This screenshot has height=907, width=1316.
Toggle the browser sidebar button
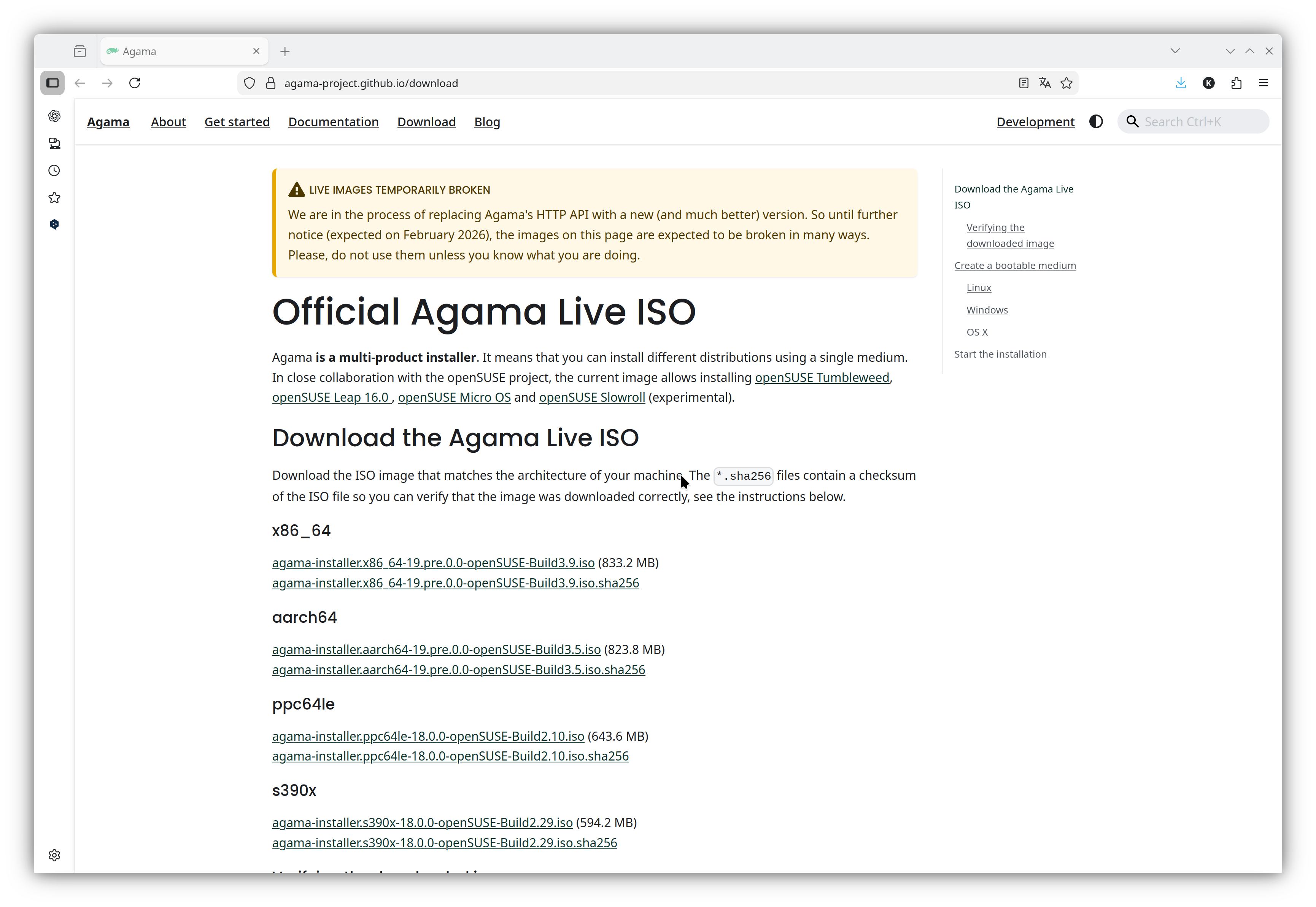52,83
